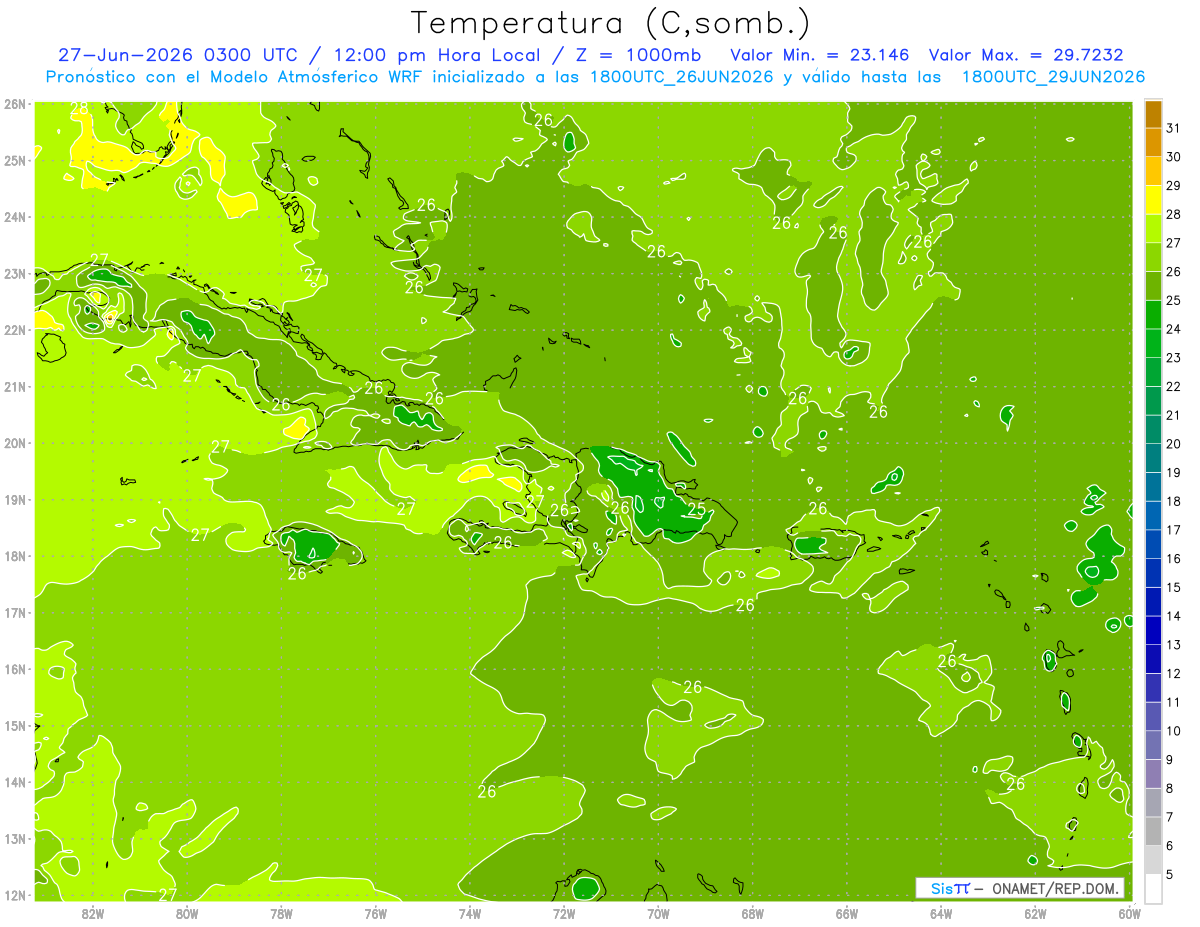This screenshot has width=1200, height=927.
Task: Click the color scale label 24
Action: click(1173, 329)
